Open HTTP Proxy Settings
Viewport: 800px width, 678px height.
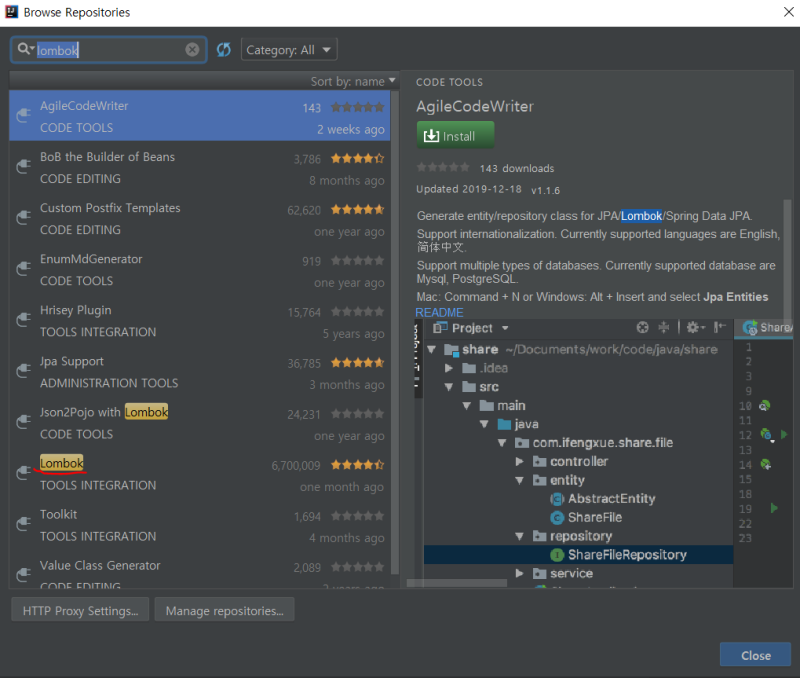click(80, 610)
